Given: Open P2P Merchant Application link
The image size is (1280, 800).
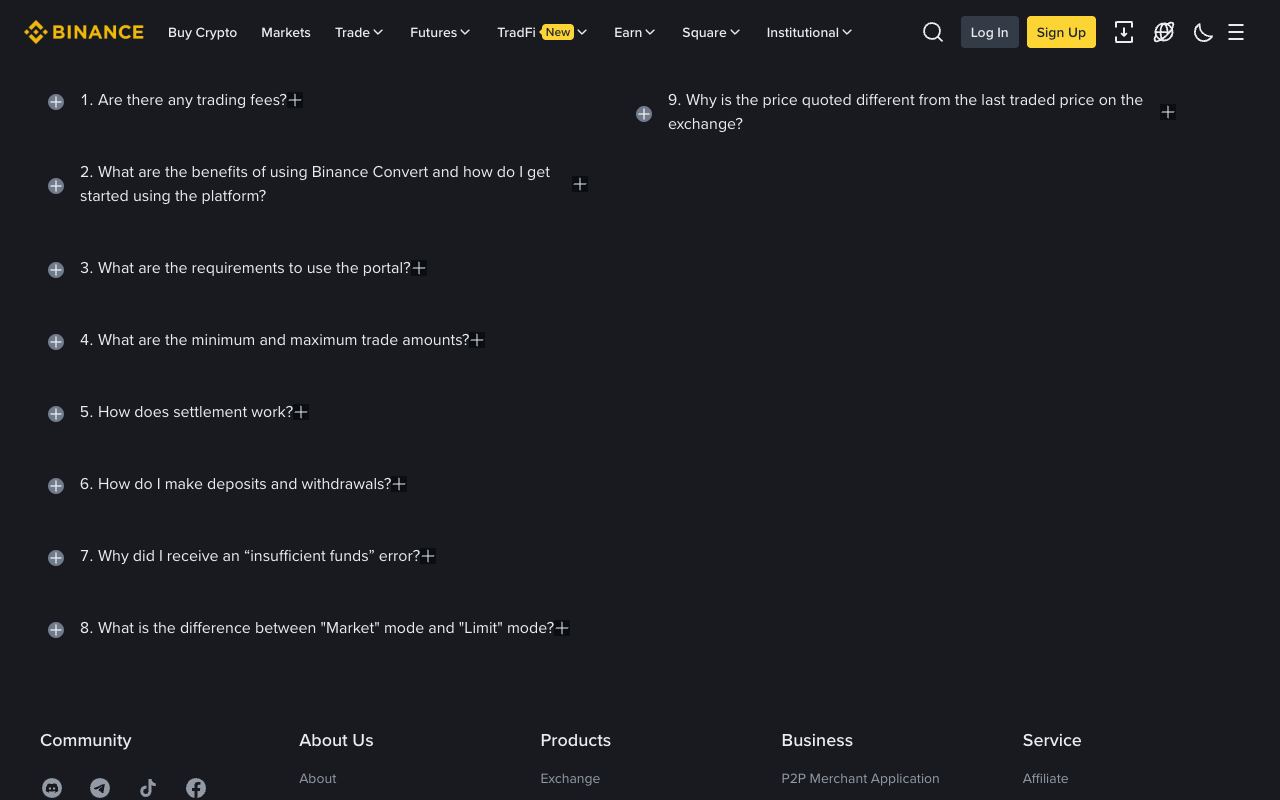Looking at the screenshot, I should pos(860,778).
